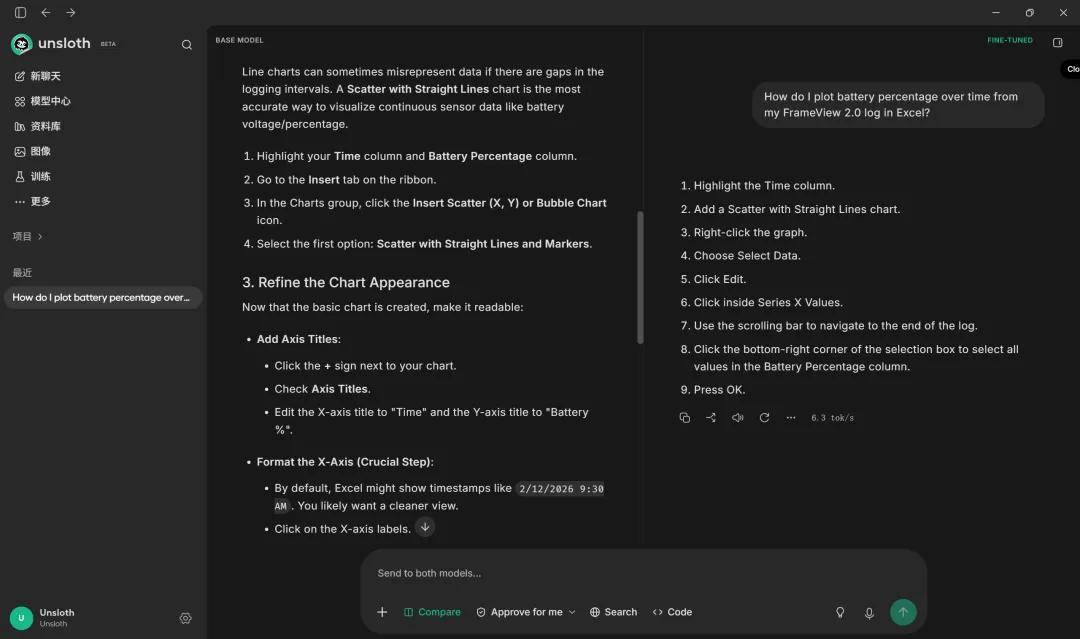Open the Approve for me dropdown
This screenshot has height=639, width=1080.
tap(526, 612)
